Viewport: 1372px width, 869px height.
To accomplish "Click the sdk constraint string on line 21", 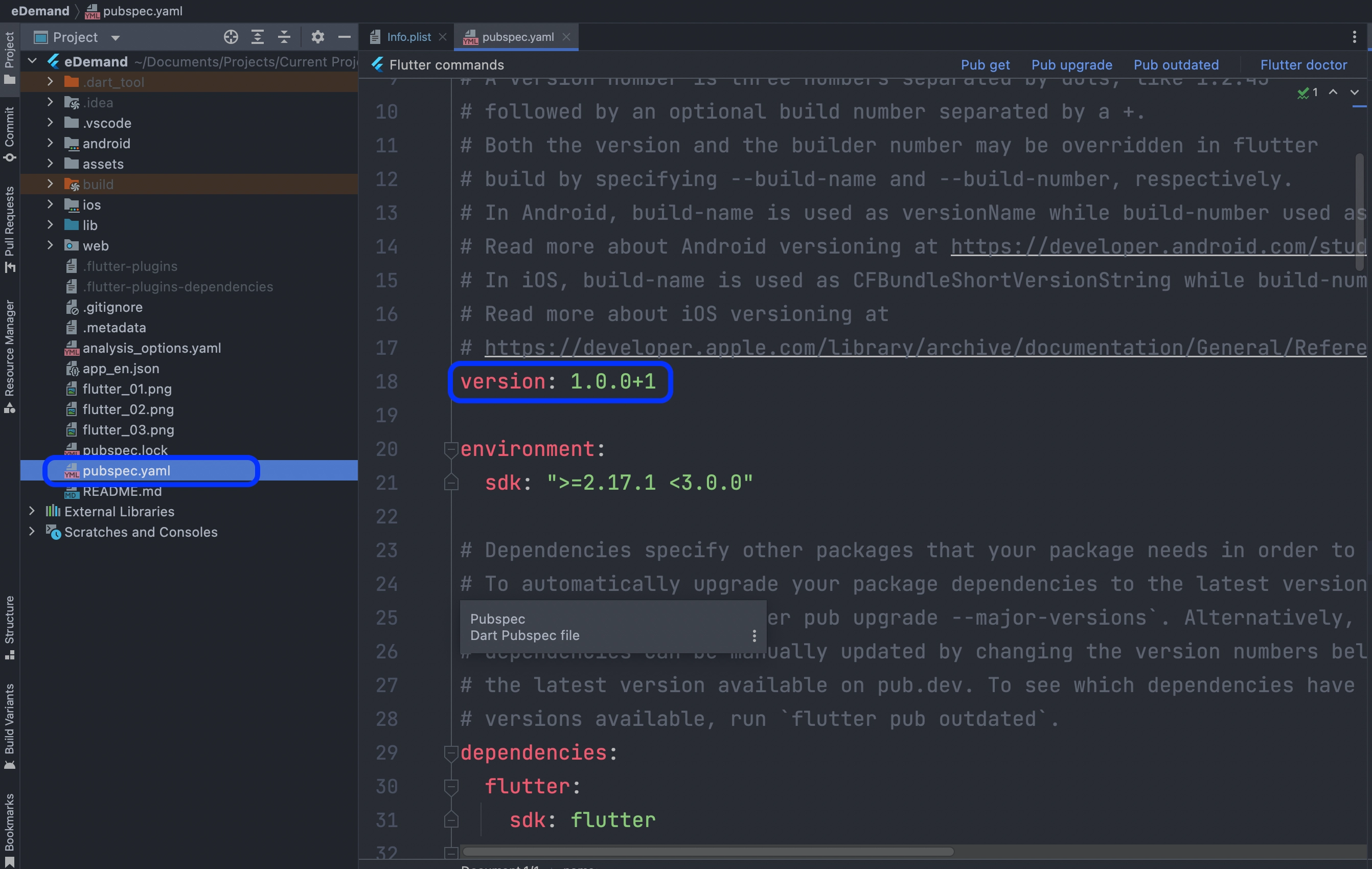I will pos(650,483).
